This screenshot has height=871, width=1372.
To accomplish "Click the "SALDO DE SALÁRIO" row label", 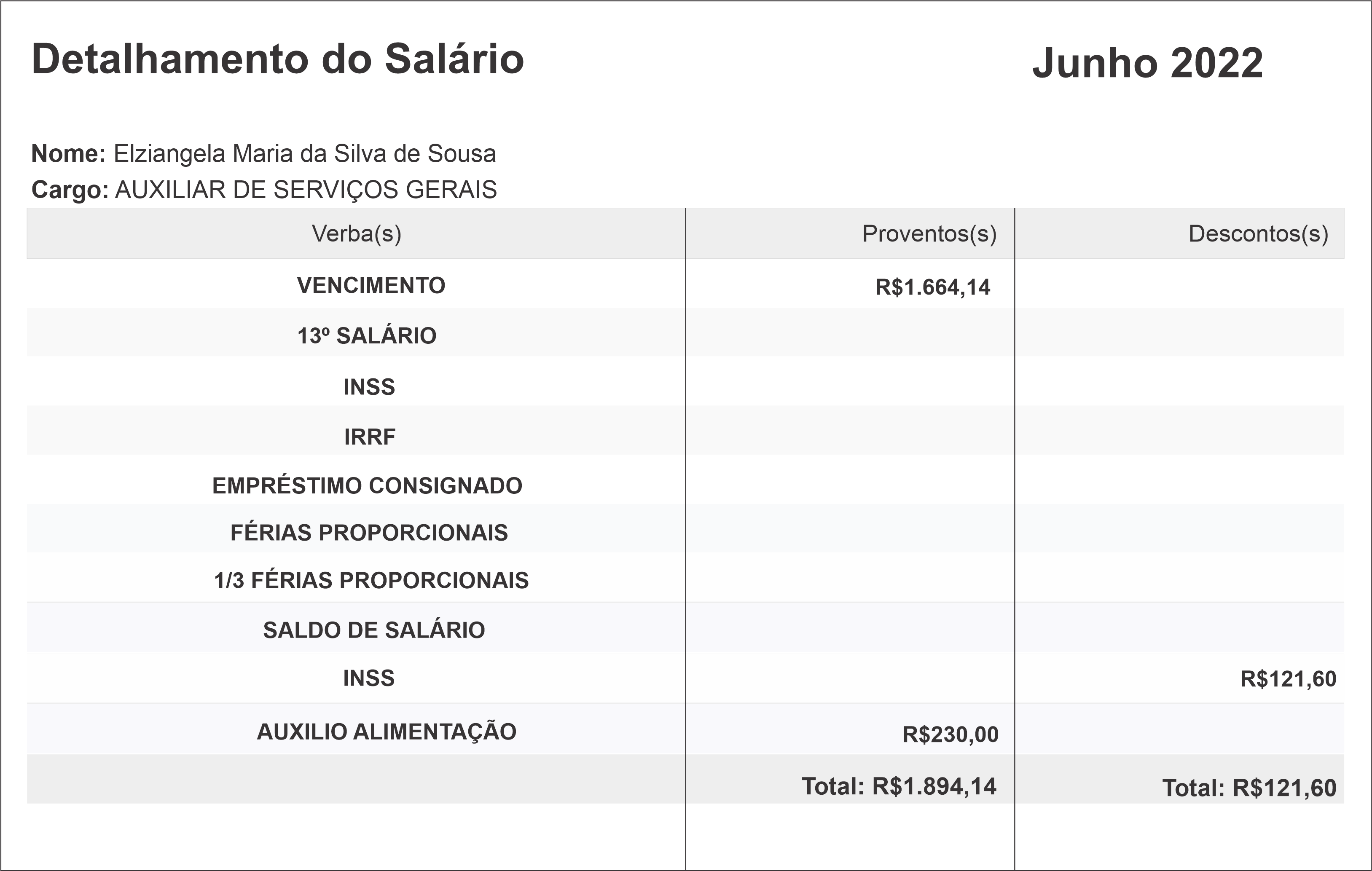I will (374, 630).
